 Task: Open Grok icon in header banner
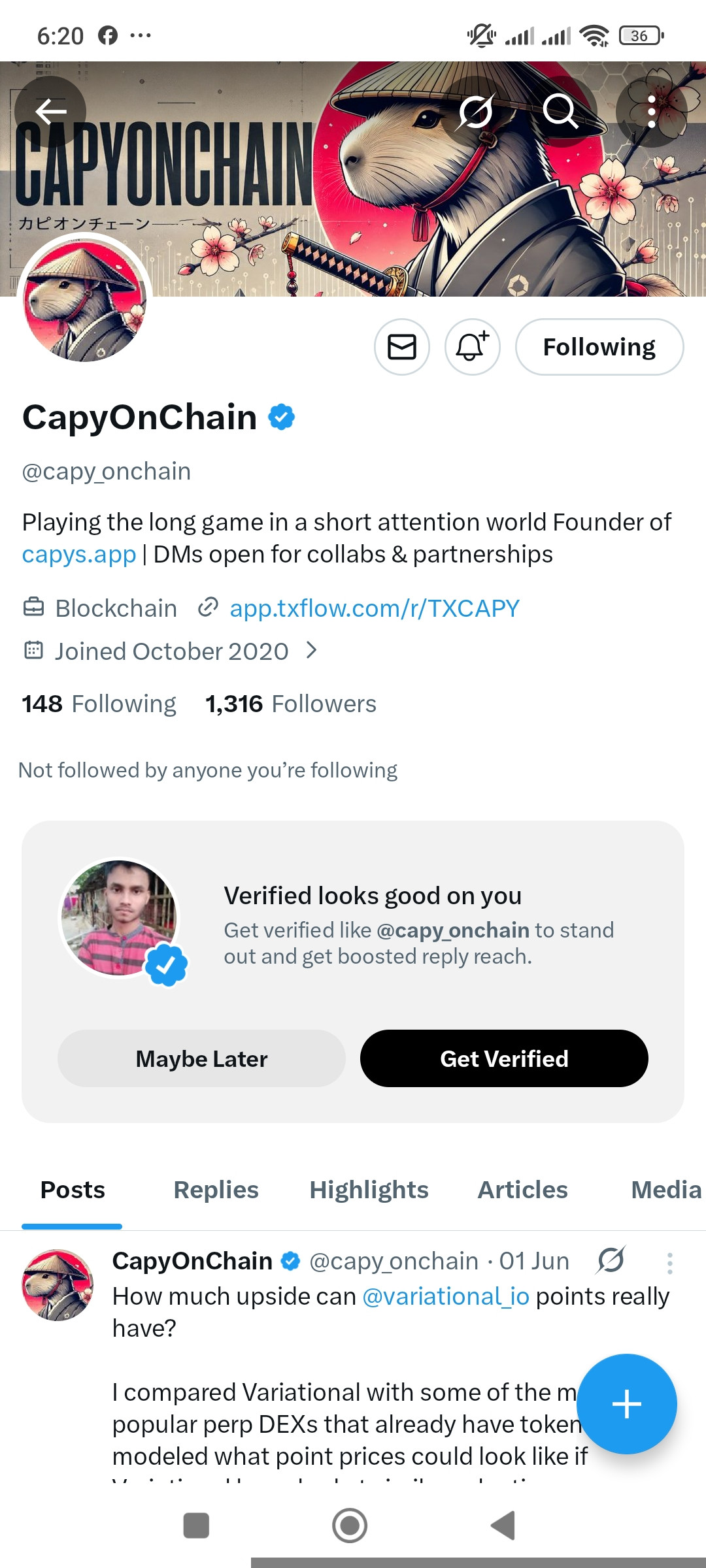click(475, 112)
